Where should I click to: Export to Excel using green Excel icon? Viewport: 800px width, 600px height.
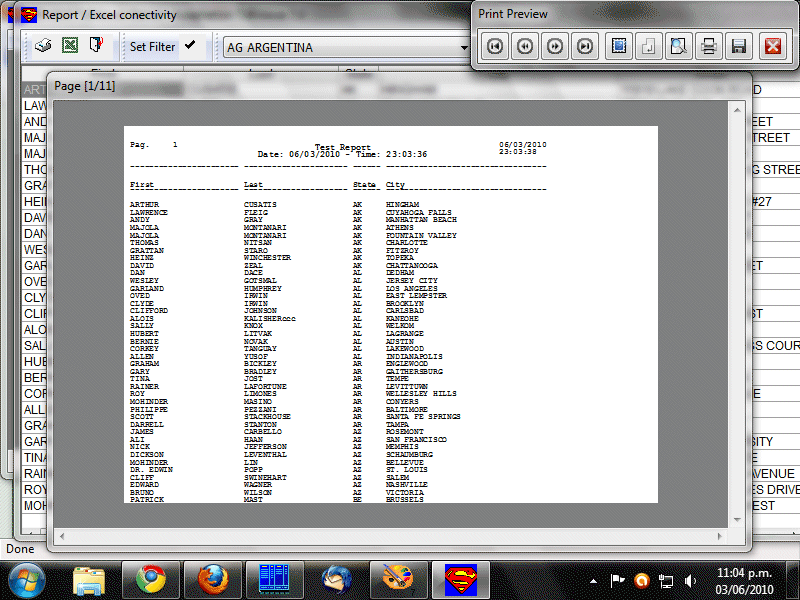[x=70, y=46]
